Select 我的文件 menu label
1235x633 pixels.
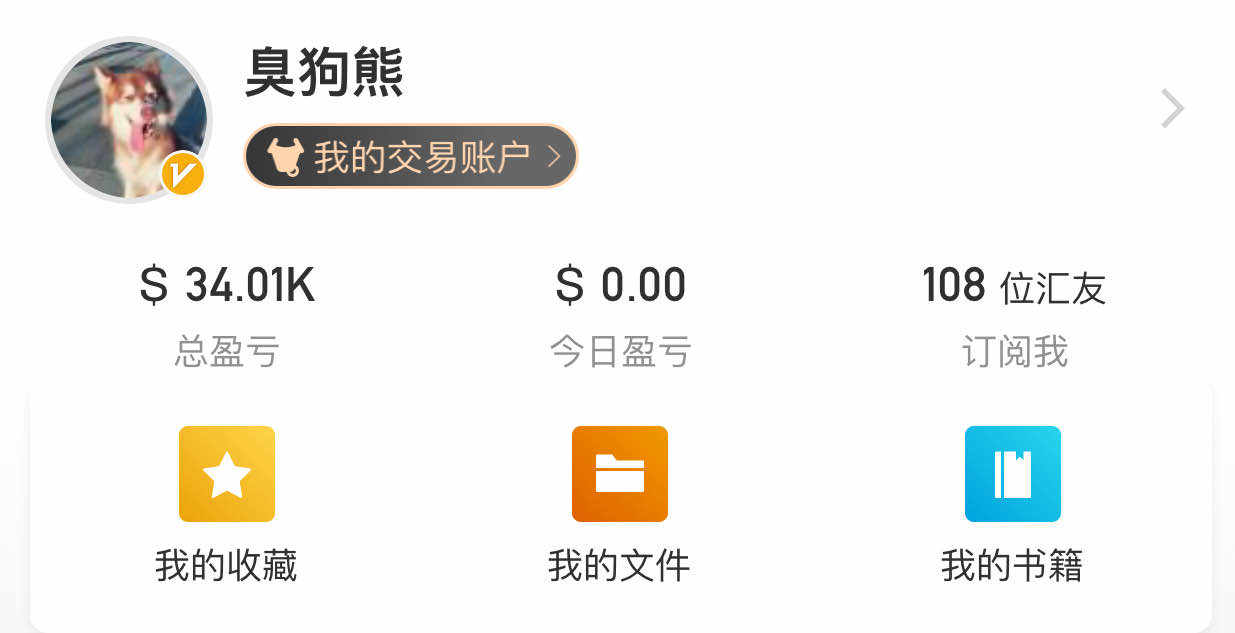(619, 566)
